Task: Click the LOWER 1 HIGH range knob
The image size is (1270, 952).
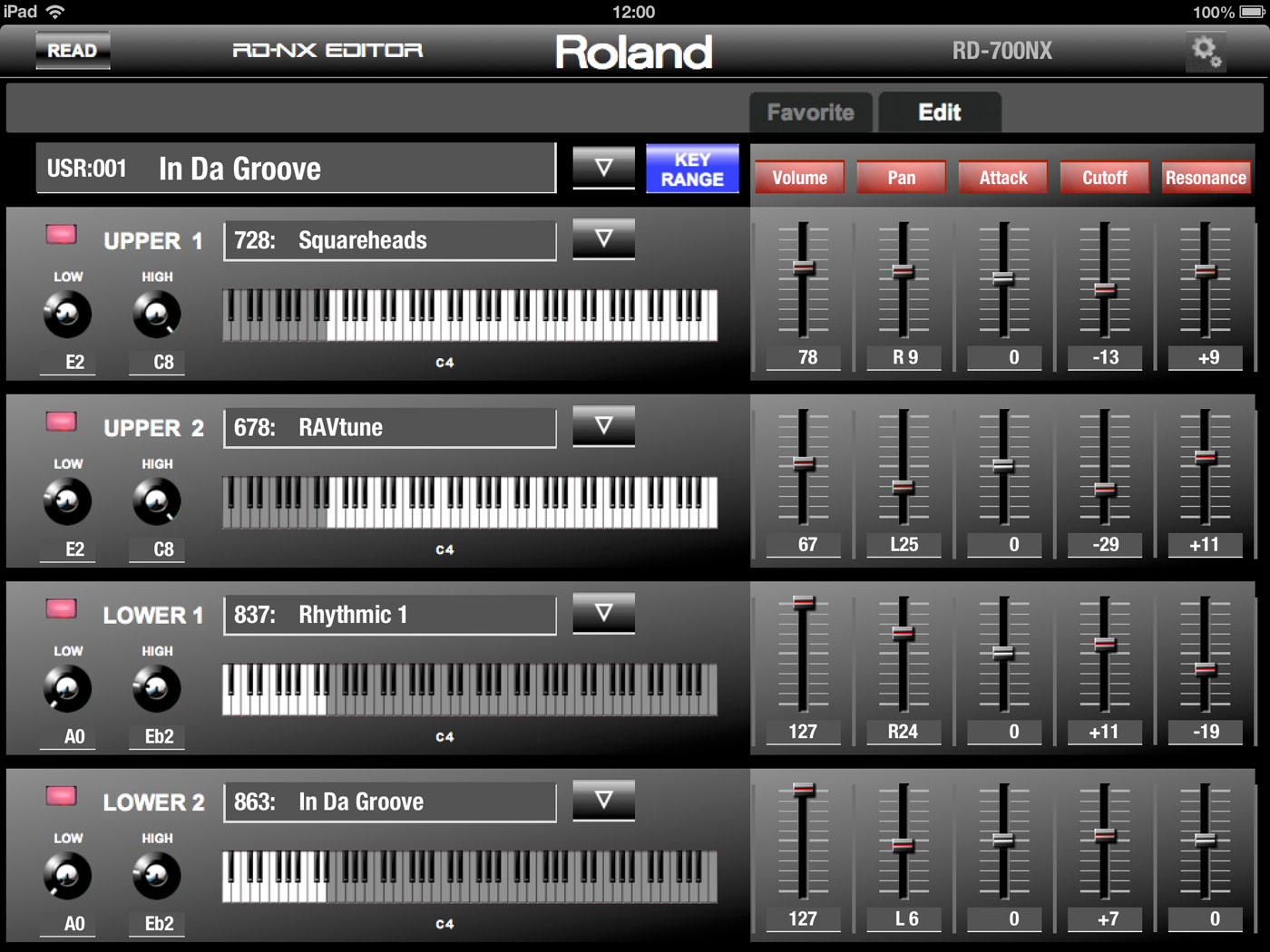Action: pos(157,689)
